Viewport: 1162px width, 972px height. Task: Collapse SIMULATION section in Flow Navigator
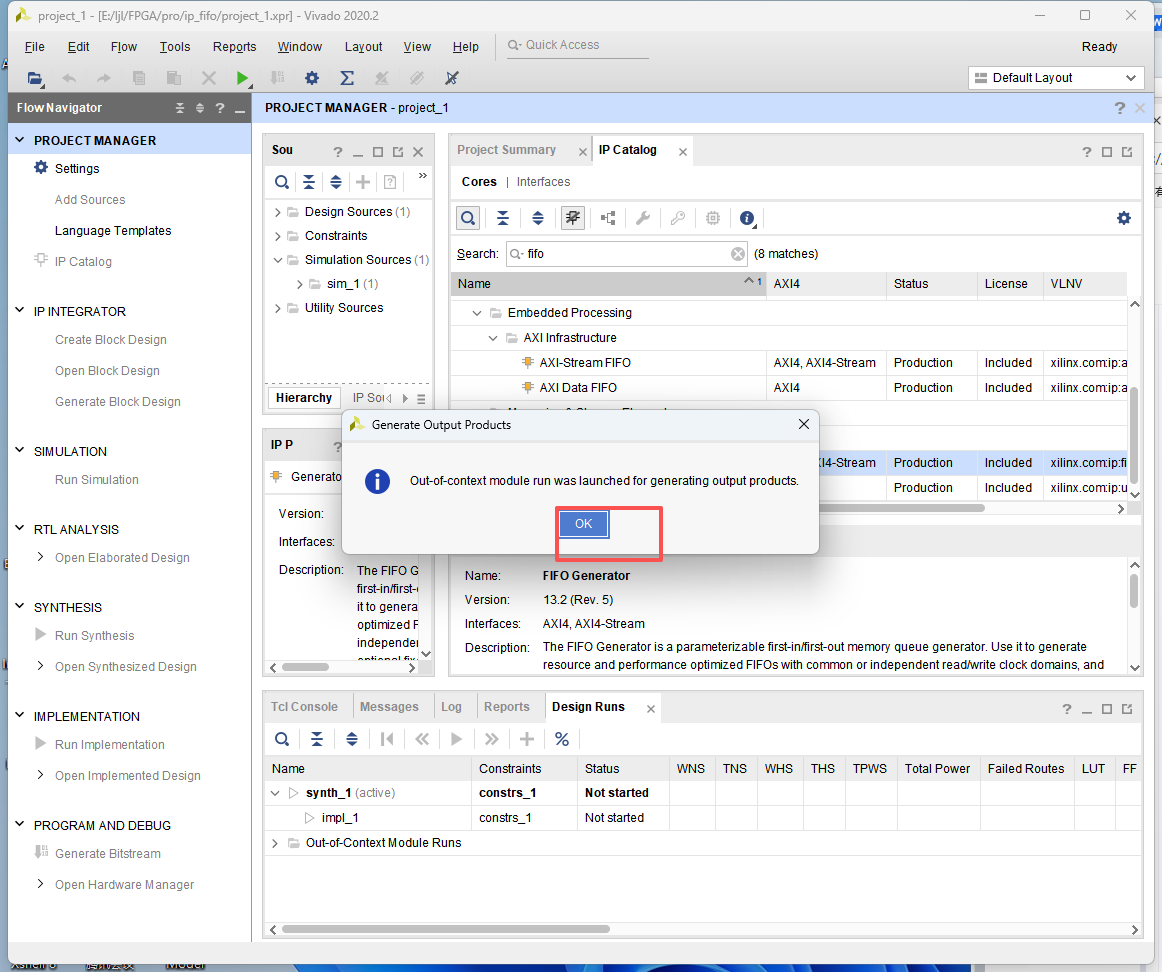tap(20, 450)
